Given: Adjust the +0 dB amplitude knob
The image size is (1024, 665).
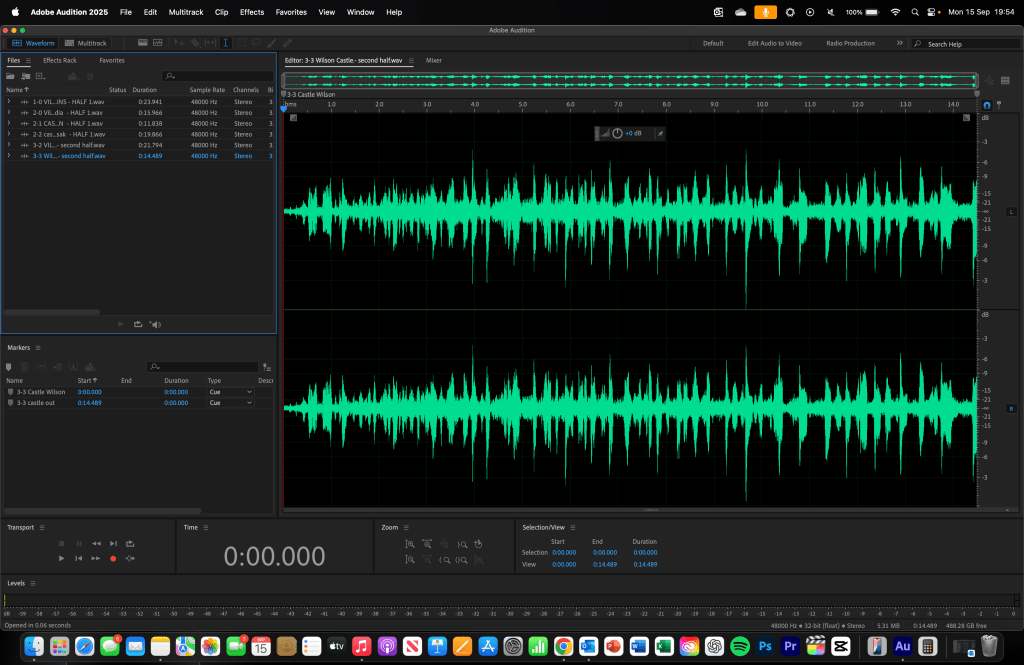Looking at the screenshot, I should [x=617, y=133].
